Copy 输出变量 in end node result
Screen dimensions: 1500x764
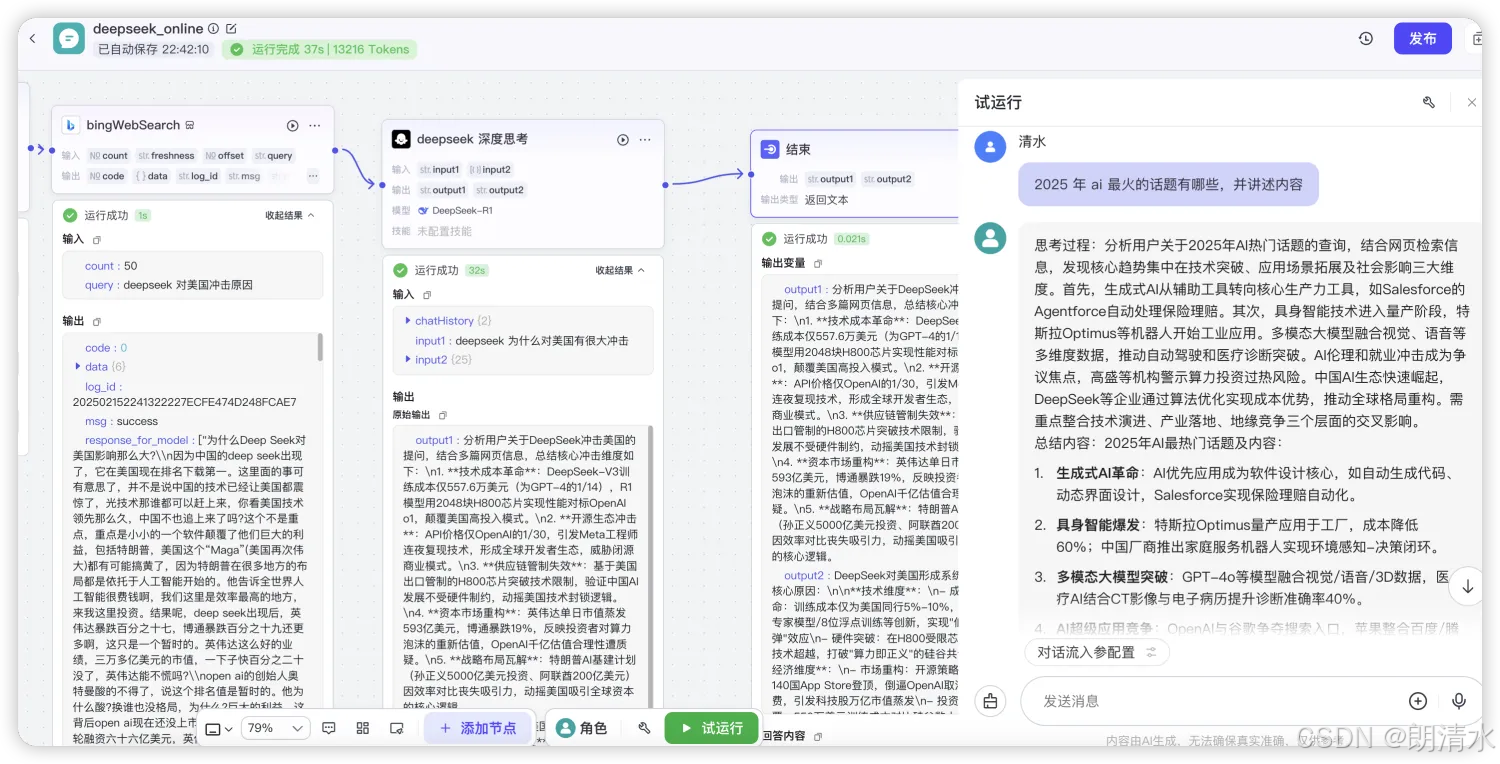coord(817,263)
